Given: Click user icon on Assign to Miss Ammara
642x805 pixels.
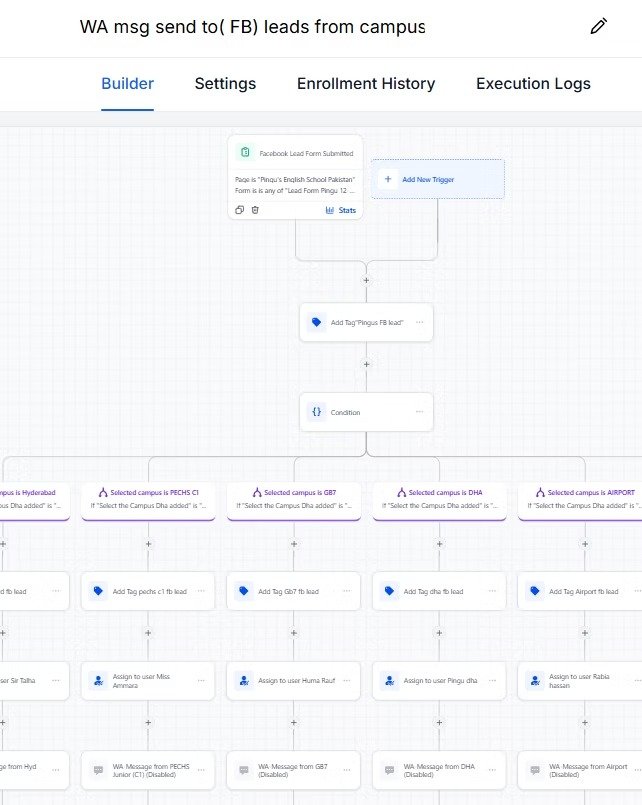Looking at the screenshot, I should pyautogui.click(x=99, y=680).
